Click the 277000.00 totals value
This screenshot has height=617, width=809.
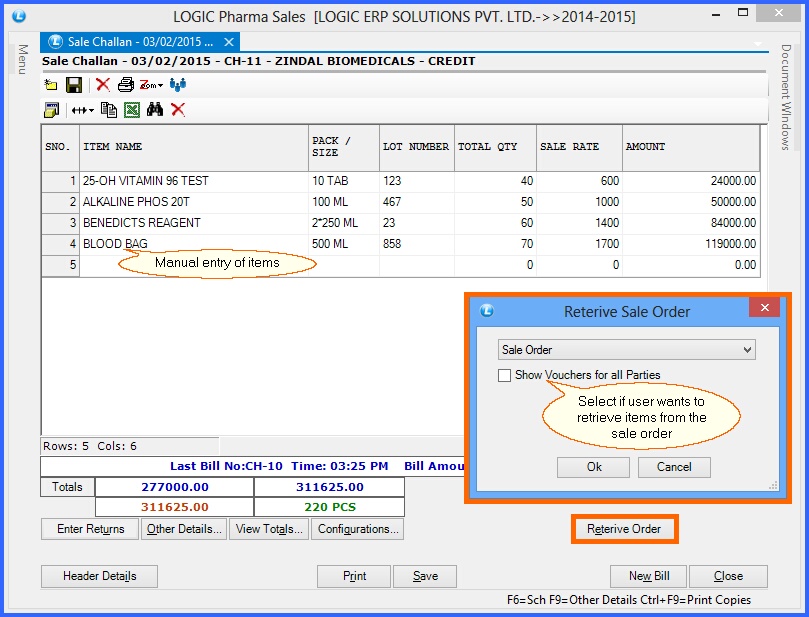click(174, 487)
